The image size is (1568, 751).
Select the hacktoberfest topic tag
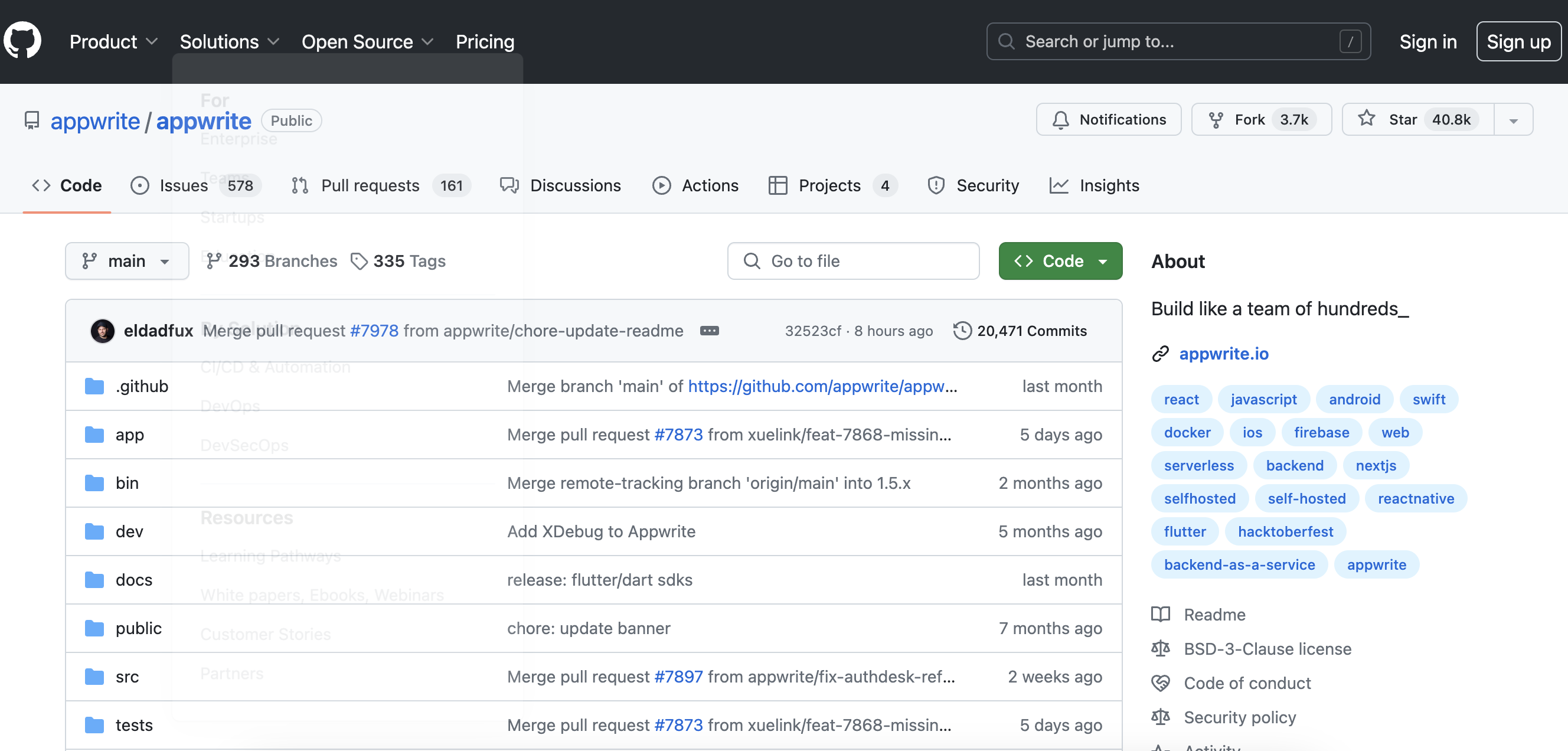coord(1285,531)
